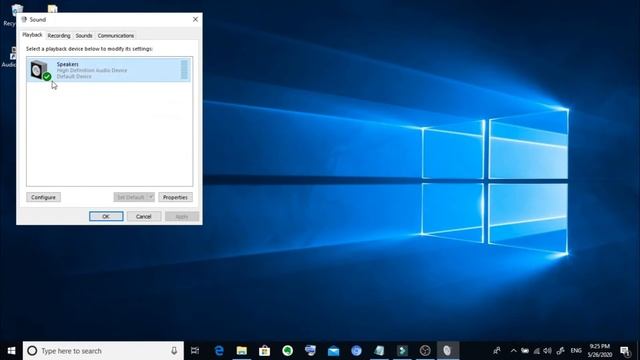Open File Explorer from the taskbar
The image size is (640, 360).
pos(242,351)
